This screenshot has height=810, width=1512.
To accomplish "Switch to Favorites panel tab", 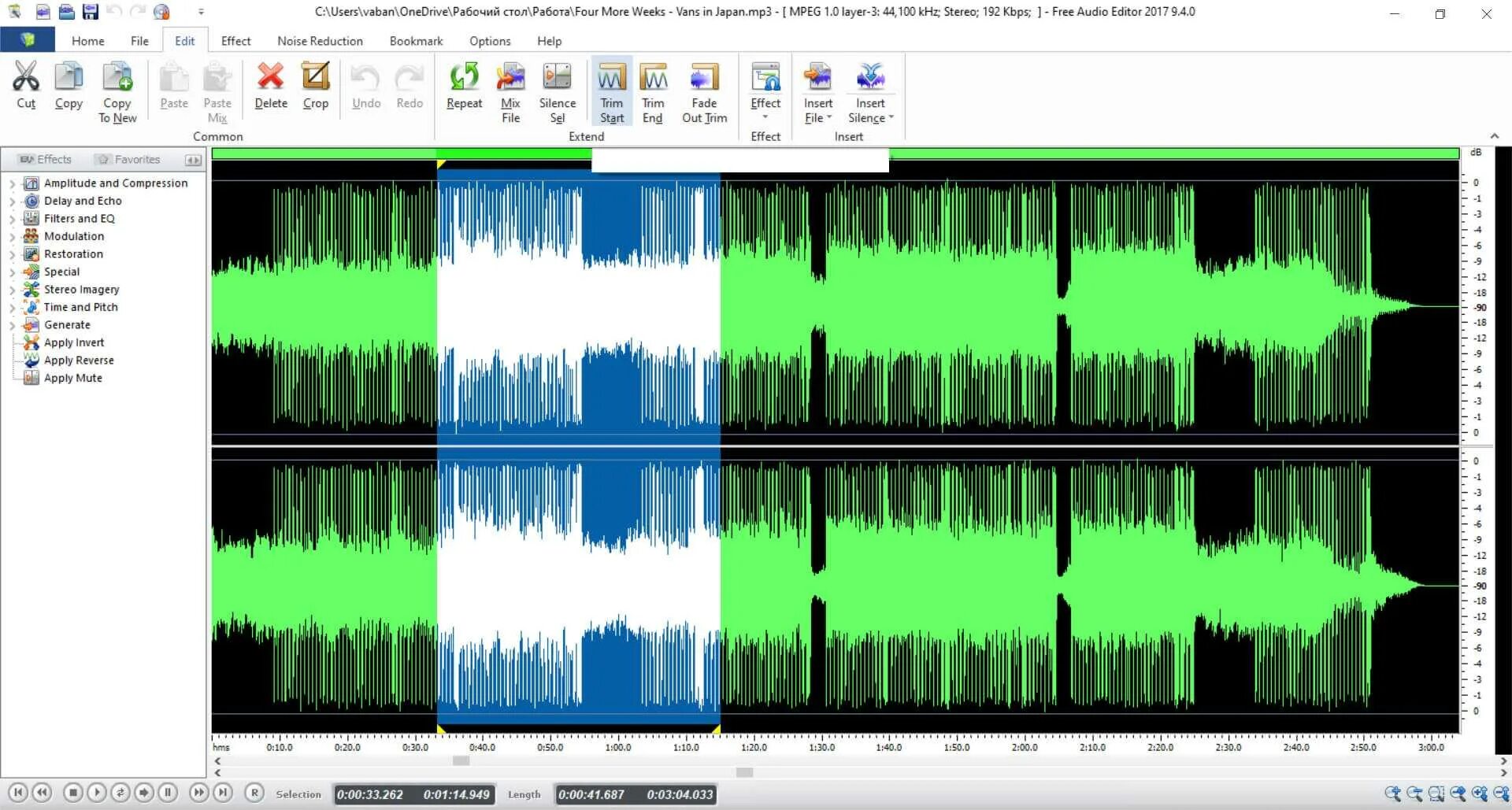I will [128, 159].
